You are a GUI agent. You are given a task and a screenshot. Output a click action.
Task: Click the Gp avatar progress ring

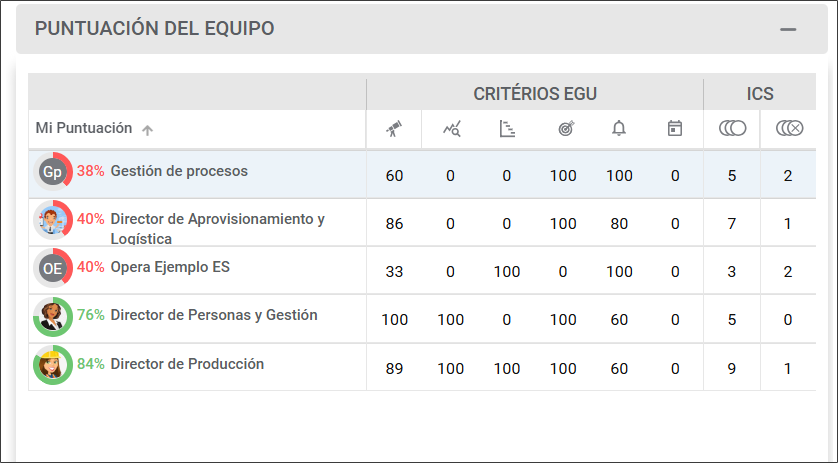point(52,172)
